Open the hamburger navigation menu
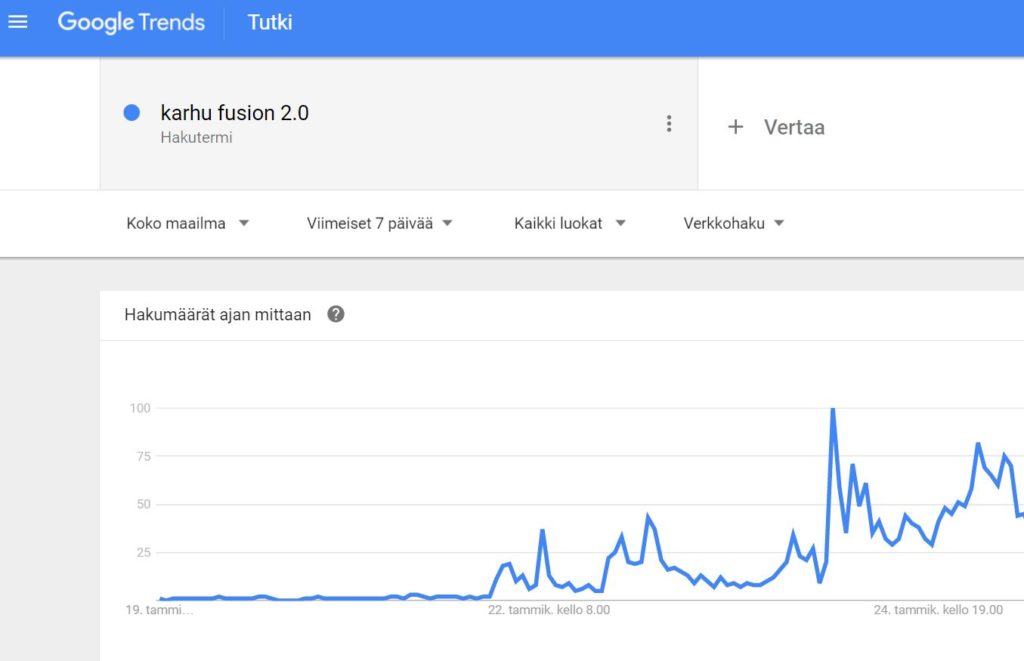Viewport: 1024px width, 661px height. coord(18,22)
